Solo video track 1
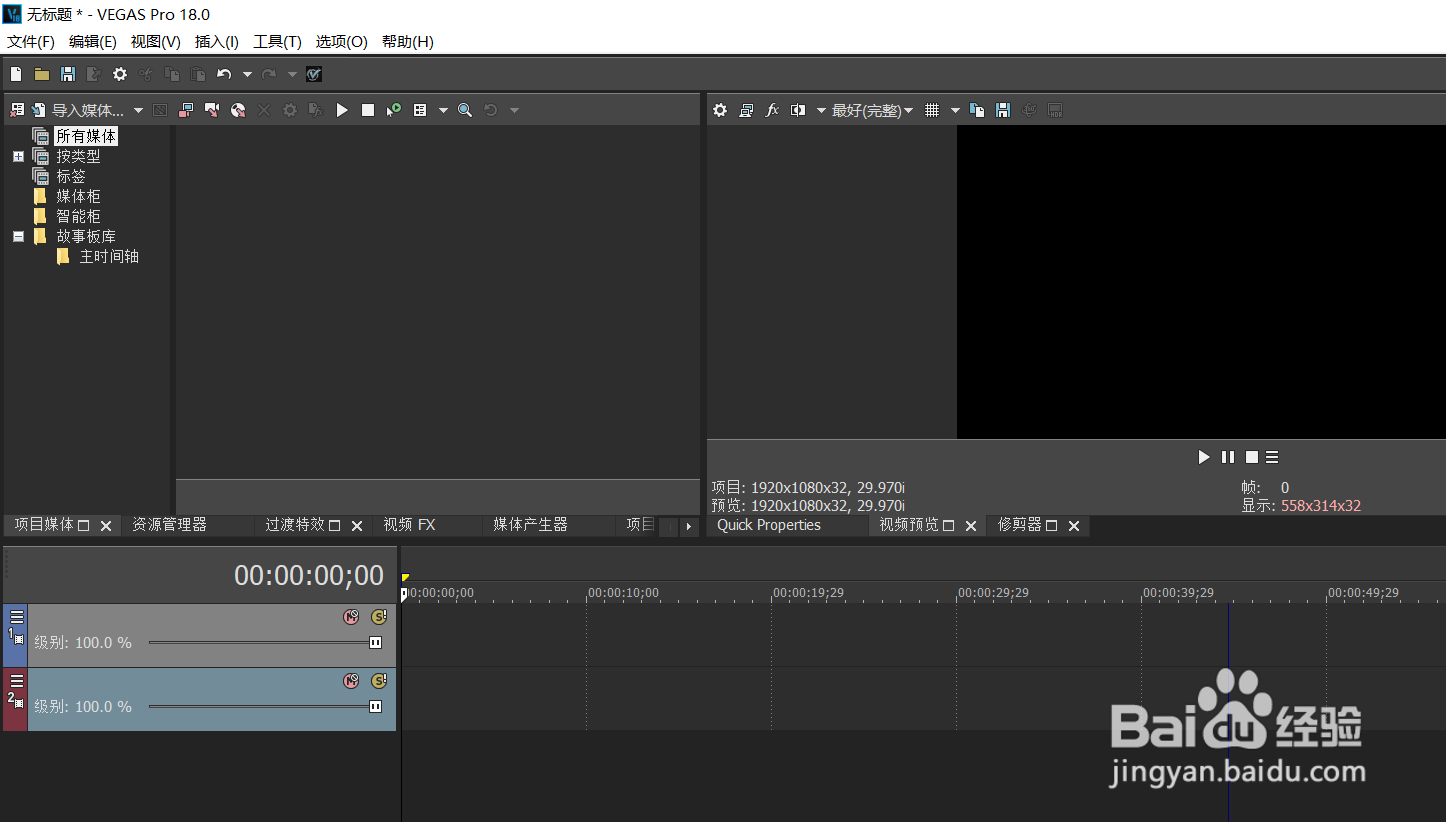 click(x=379, y=617)
